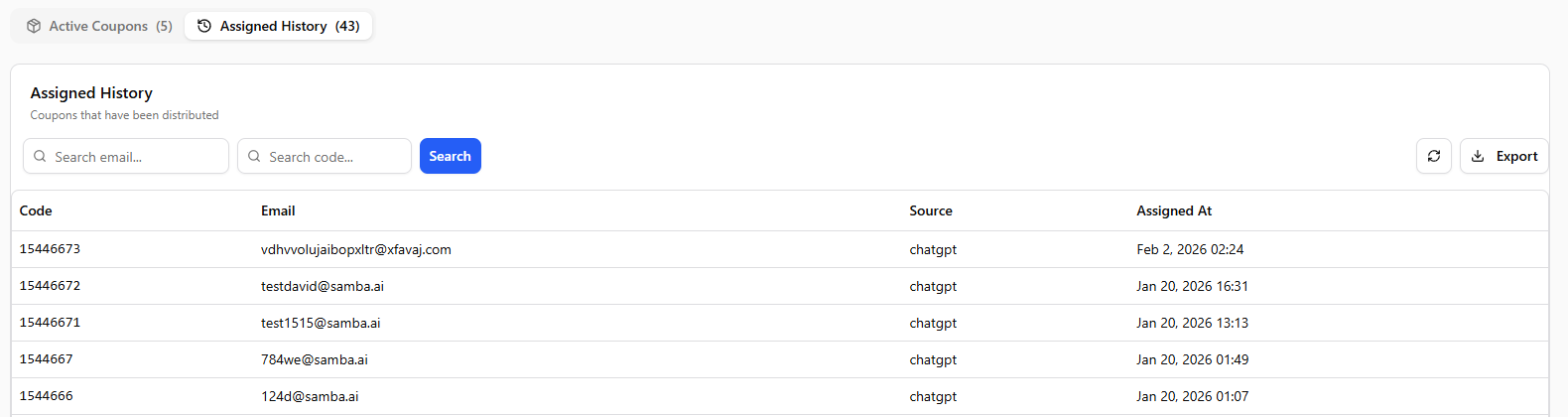Click the magnifier icon in code search
The image size is (1568, 417).
tap(254, 156)
